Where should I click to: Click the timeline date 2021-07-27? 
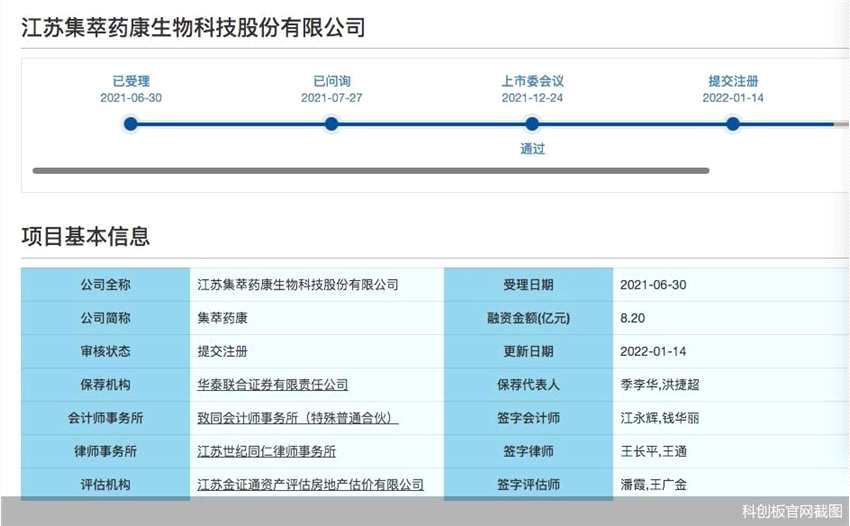tap(332, 98)
